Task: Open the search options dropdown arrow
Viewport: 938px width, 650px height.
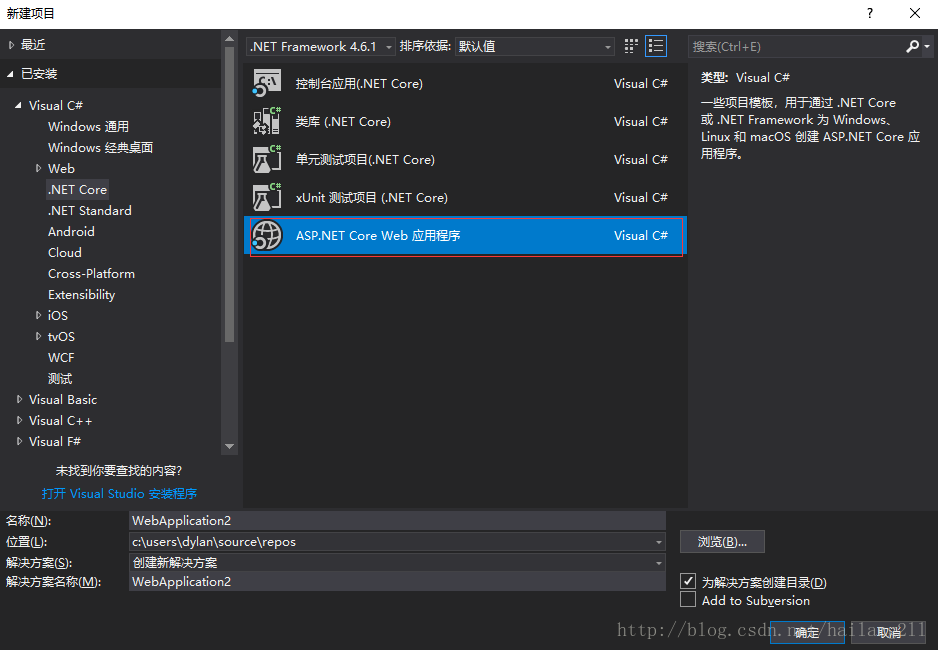Action: point(927,46)
